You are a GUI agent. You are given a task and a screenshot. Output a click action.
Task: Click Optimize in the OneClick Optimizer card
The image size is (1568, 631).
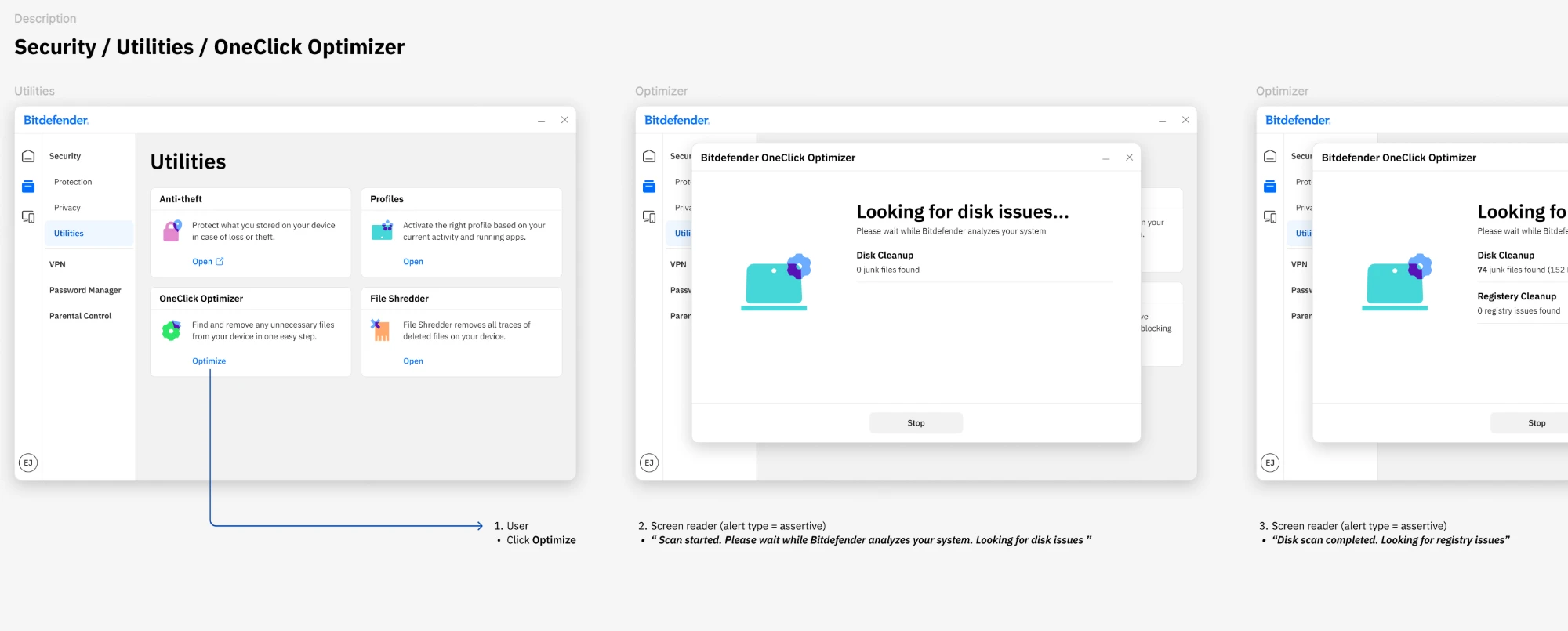click(x=209, y=361)
